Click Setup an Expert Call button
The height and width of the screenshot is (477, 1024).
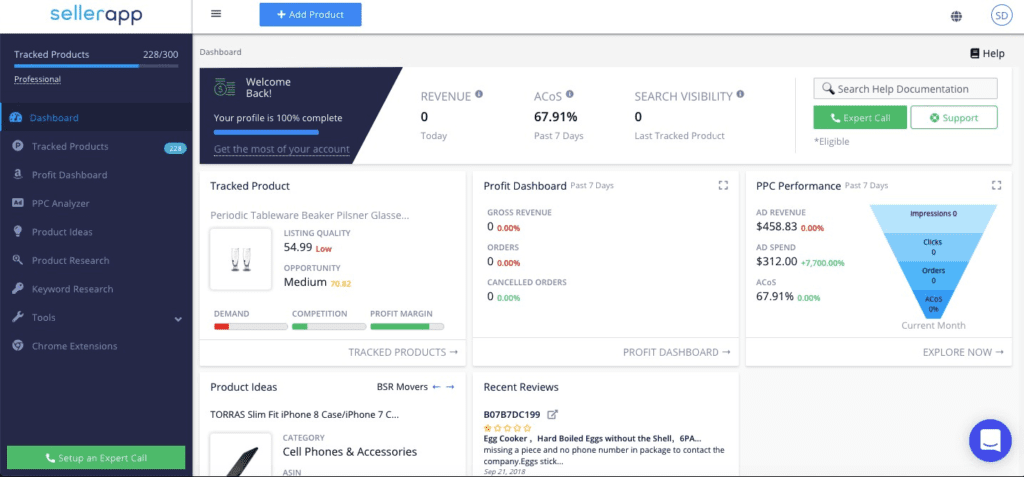click(96, 457)
